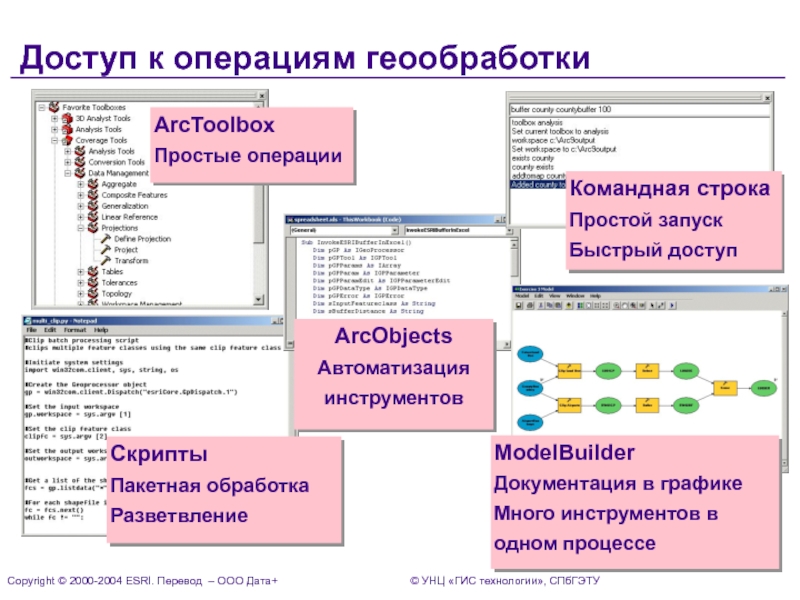
Task: Open the Model menu in ModelBuilder
Action: 520,296
